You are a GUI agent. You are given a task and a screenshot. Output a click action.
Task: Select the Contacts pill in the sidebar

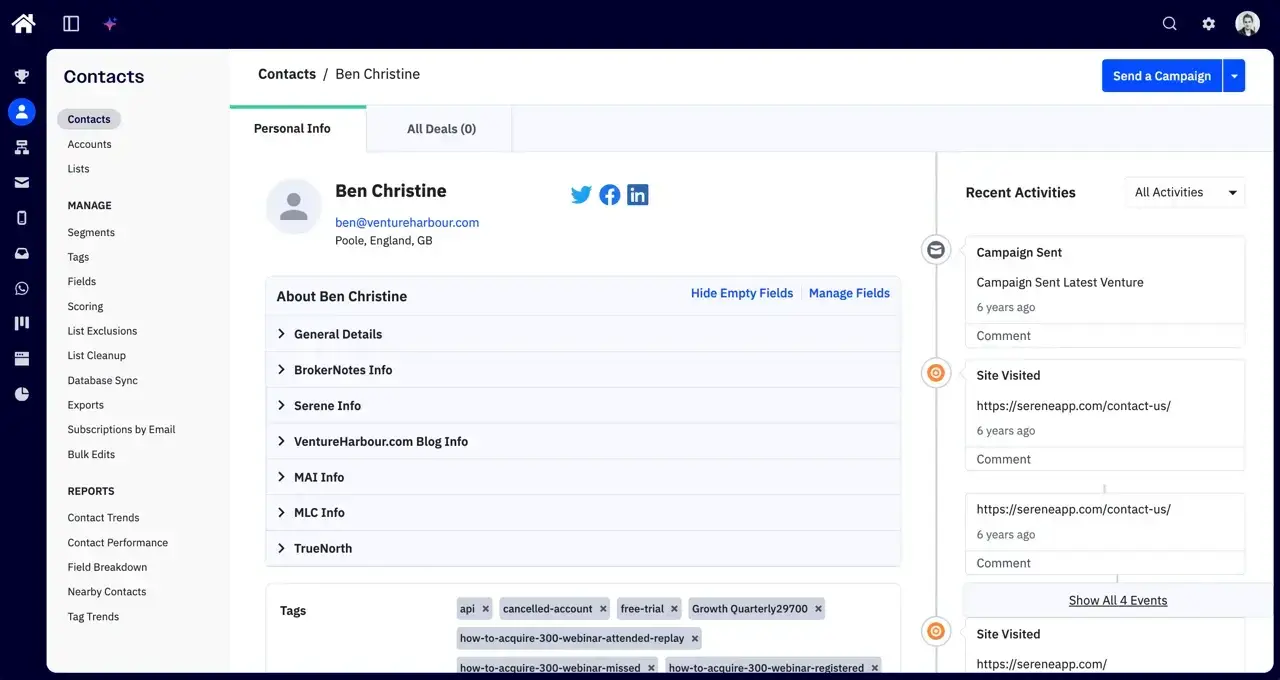[x=89, y=119]
